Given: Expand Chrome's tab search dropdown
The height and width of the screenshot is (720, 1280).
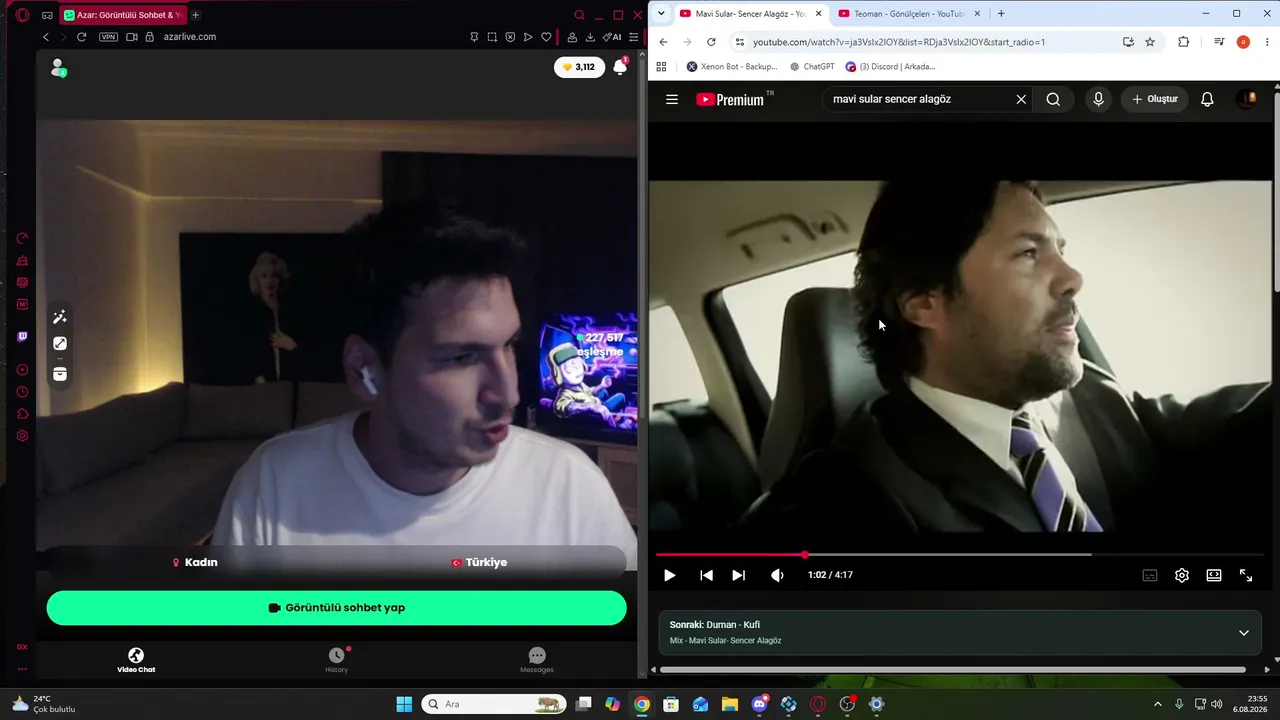Looking at the screenshot, I should 661,14.
